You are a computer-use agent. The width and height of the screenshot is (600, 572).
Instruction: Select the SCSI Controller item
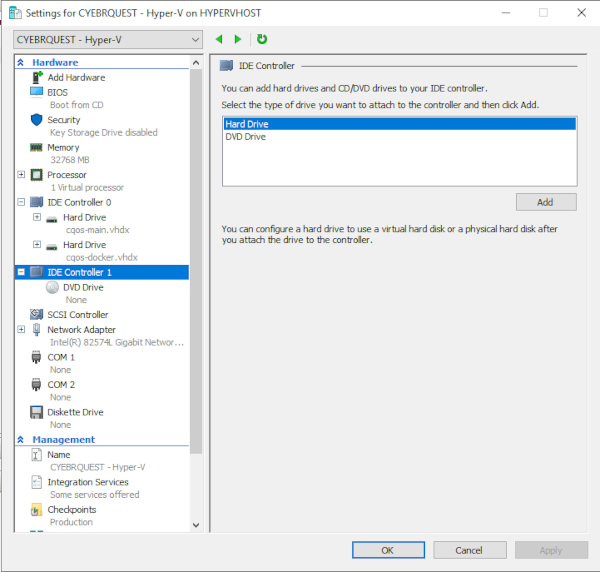77,314
